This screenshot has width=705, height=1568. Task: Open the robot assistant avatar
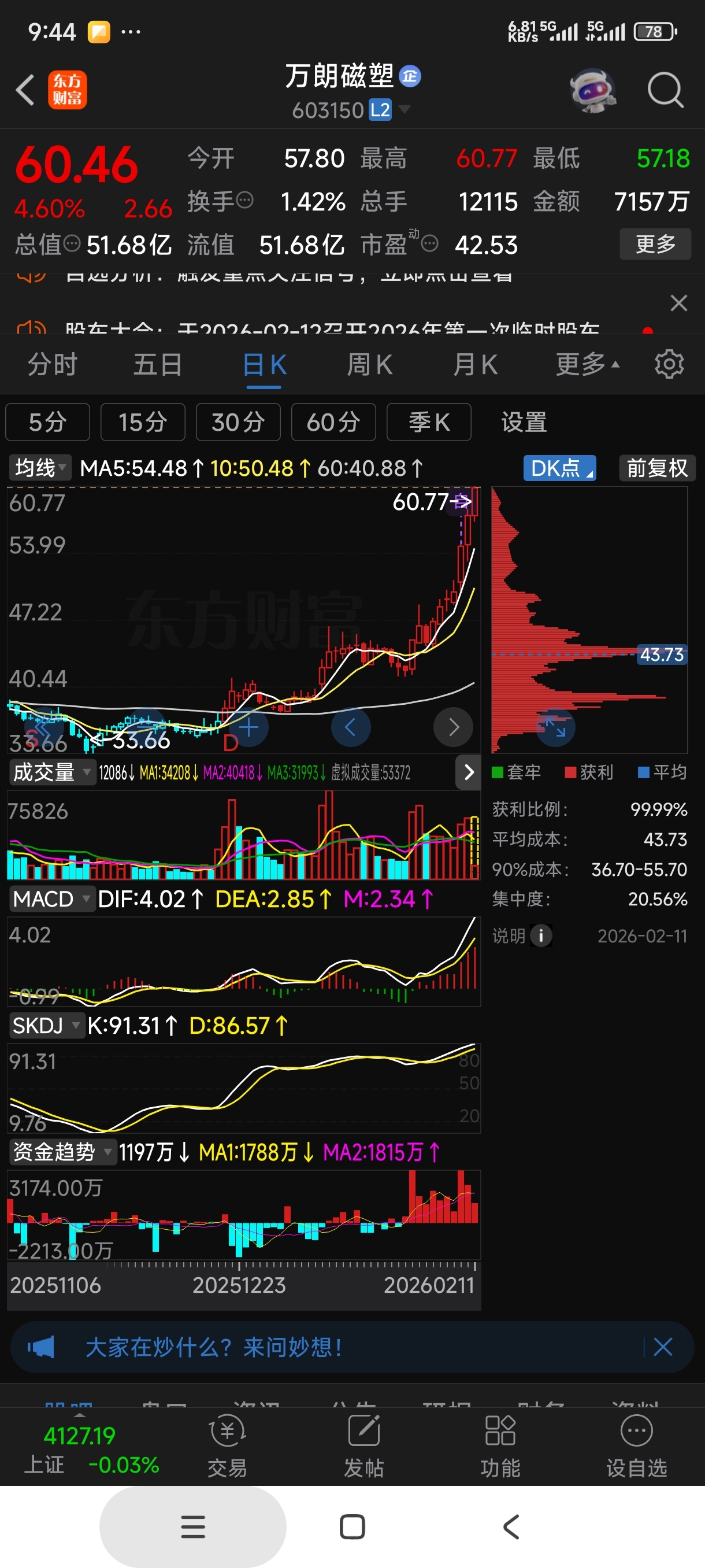coord(592,91)
